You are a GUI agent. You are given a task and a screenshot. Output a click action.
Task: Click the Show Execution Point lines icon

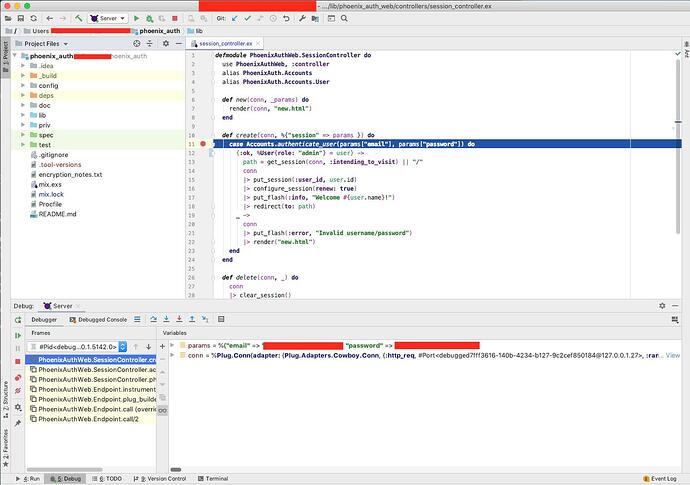(x=137, y=319)
